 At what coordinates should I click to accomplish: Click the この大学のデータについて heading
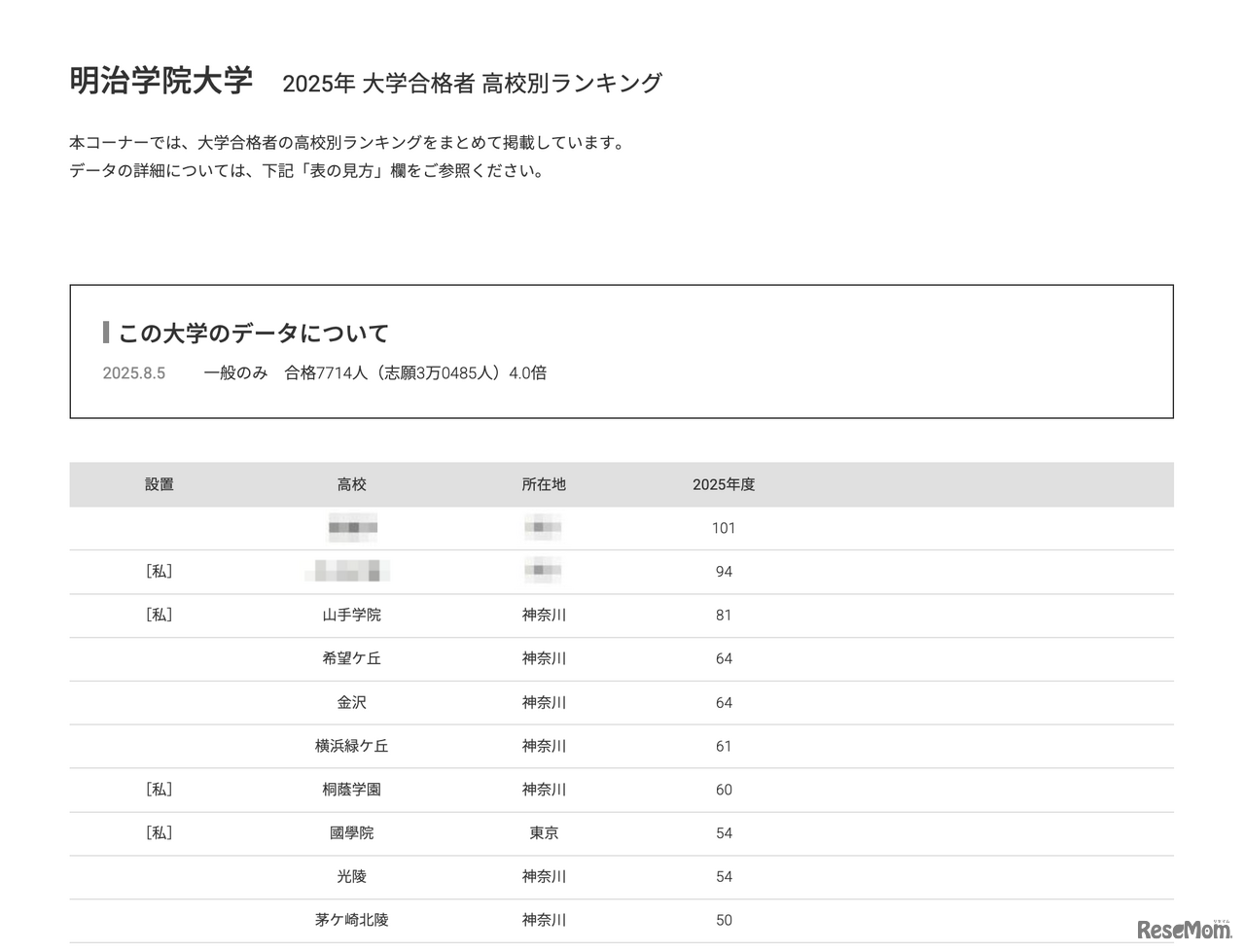tap(253, 334)
